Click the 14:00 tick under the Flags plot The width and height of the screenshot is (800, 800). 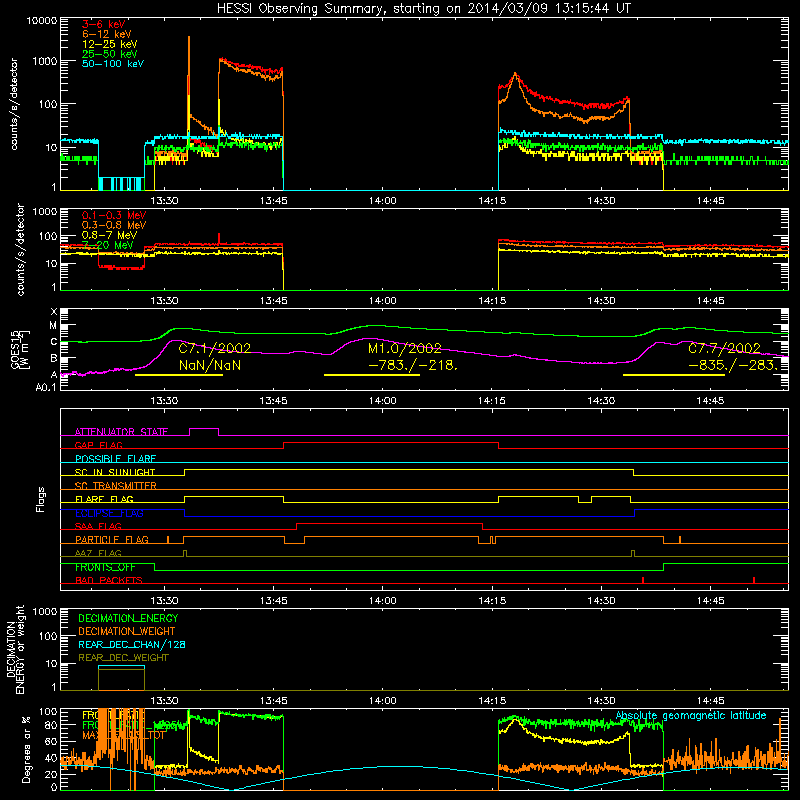click(x=383, y=601)
